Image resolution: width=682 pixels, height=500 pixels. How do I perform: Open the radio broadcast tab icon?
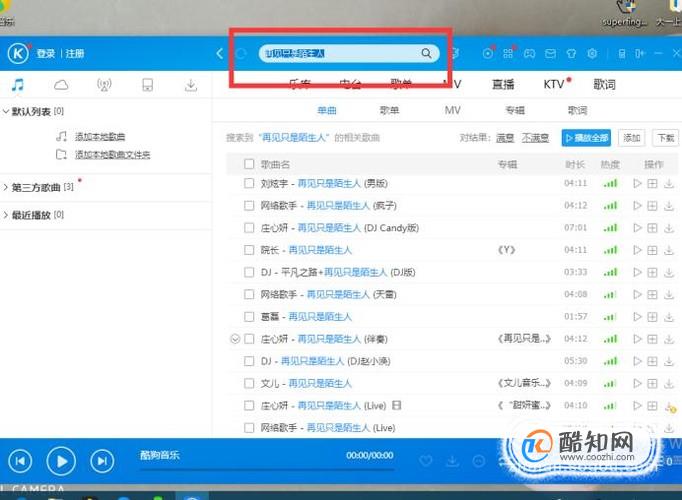(104, 85)
